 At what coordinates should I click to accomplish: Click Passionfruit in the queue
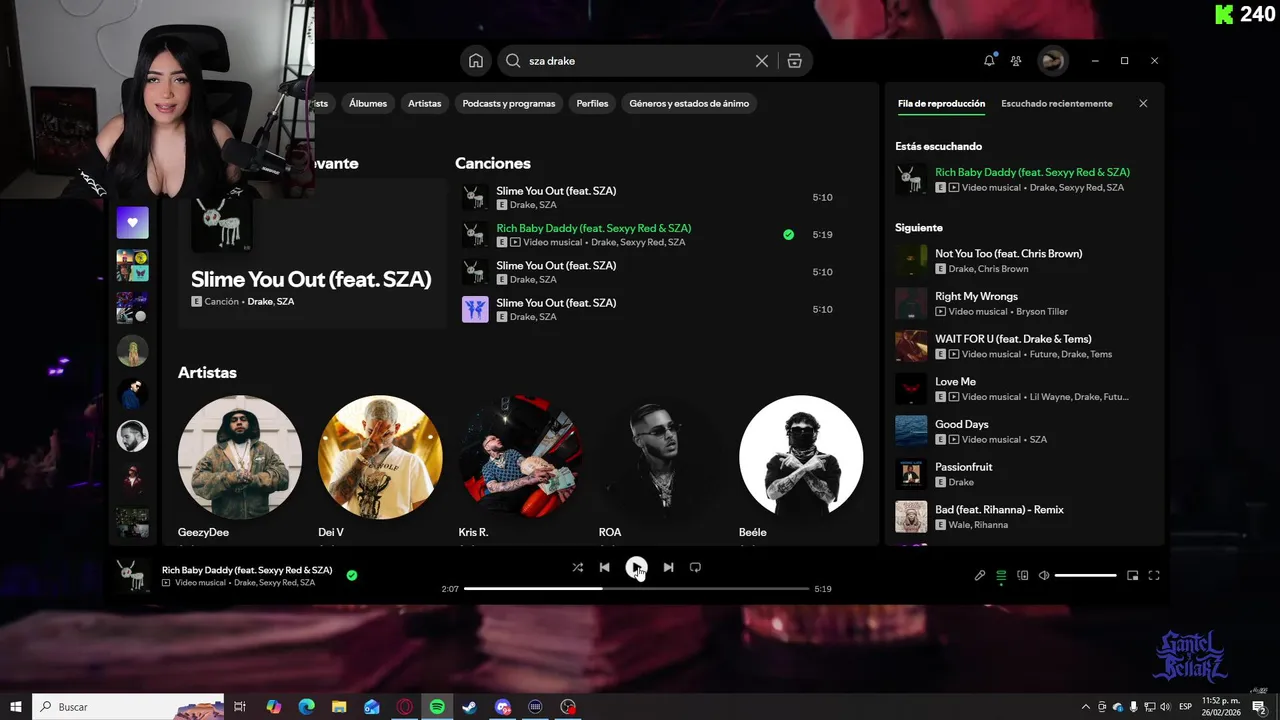pyautogui.click(x=1025, y=474)
